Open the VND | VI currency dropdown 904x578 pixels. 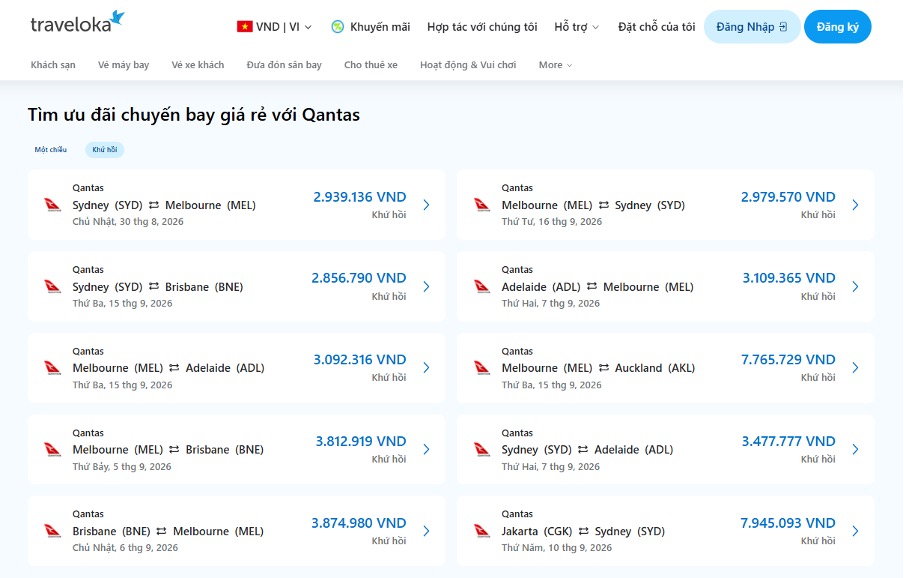click(274, 27)
